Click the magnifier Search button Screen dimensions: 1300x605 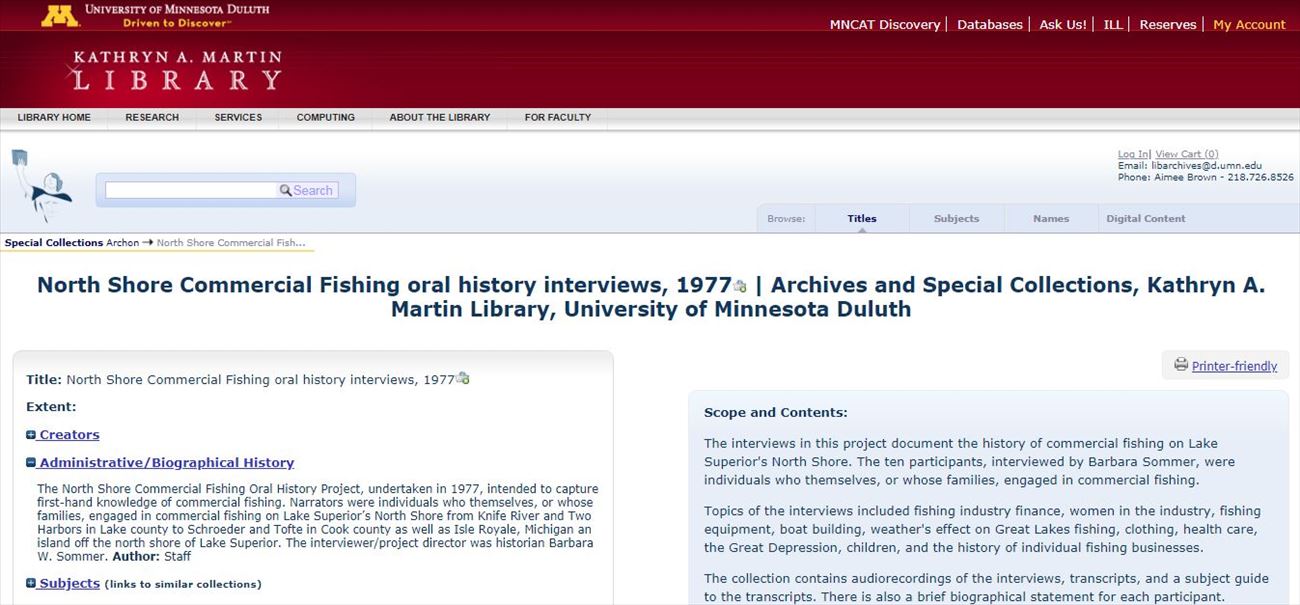click(307, 190)
